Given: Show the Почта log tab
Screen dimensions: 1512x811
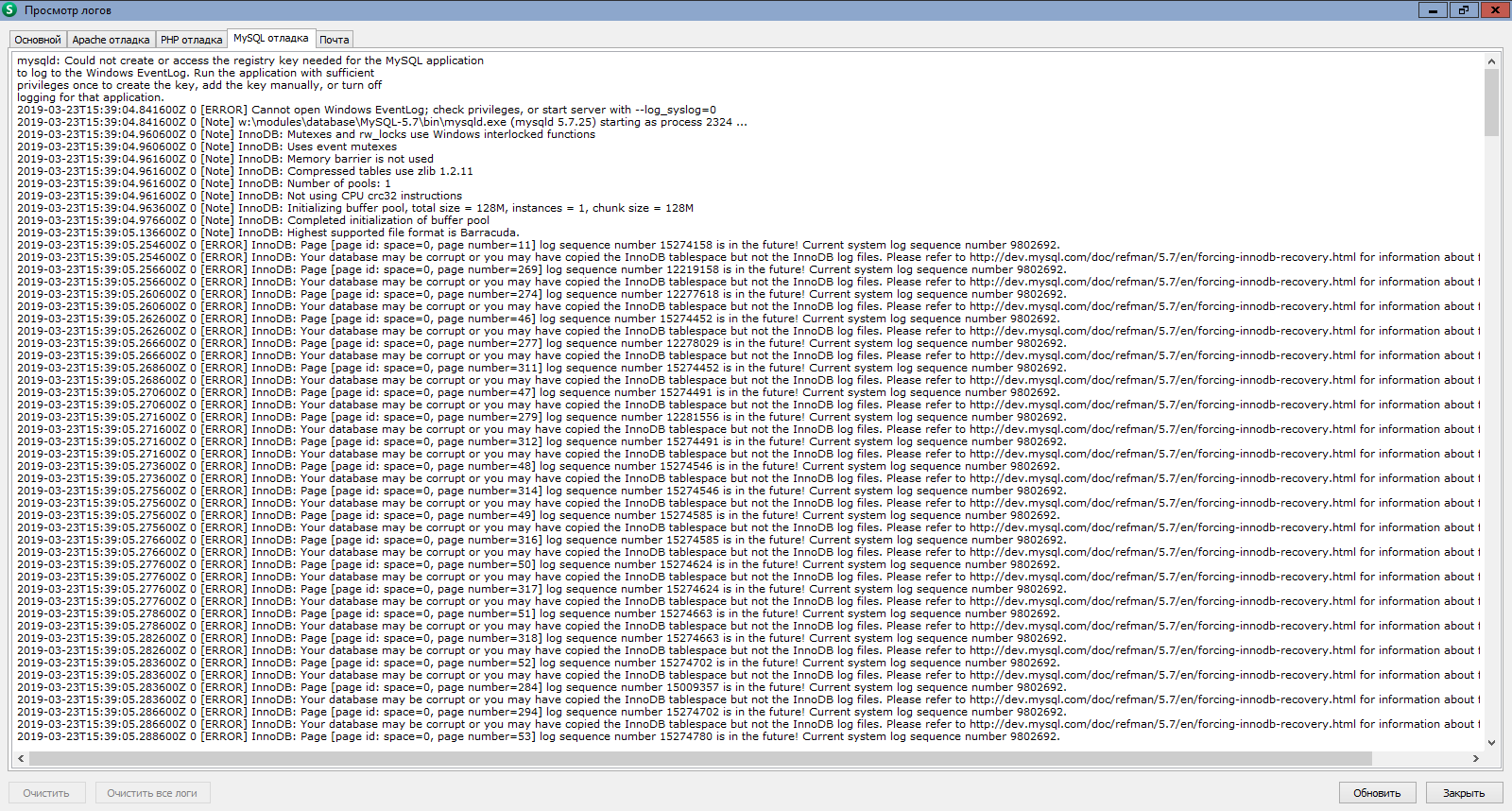Looking at the screenshot, I should pyautogui.click(x=334, y=40).
